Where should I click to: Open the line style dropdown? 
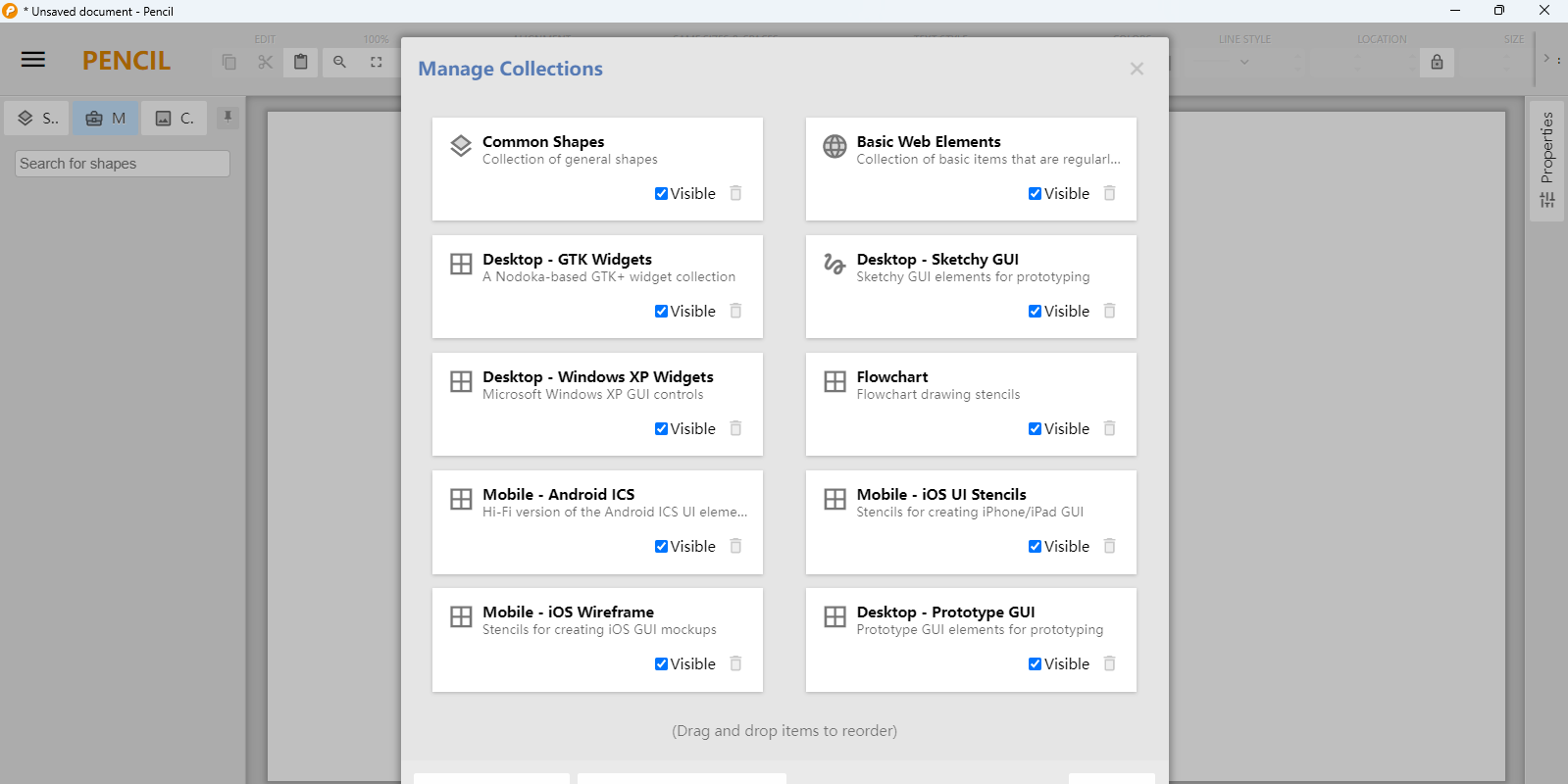(1244, 62)
